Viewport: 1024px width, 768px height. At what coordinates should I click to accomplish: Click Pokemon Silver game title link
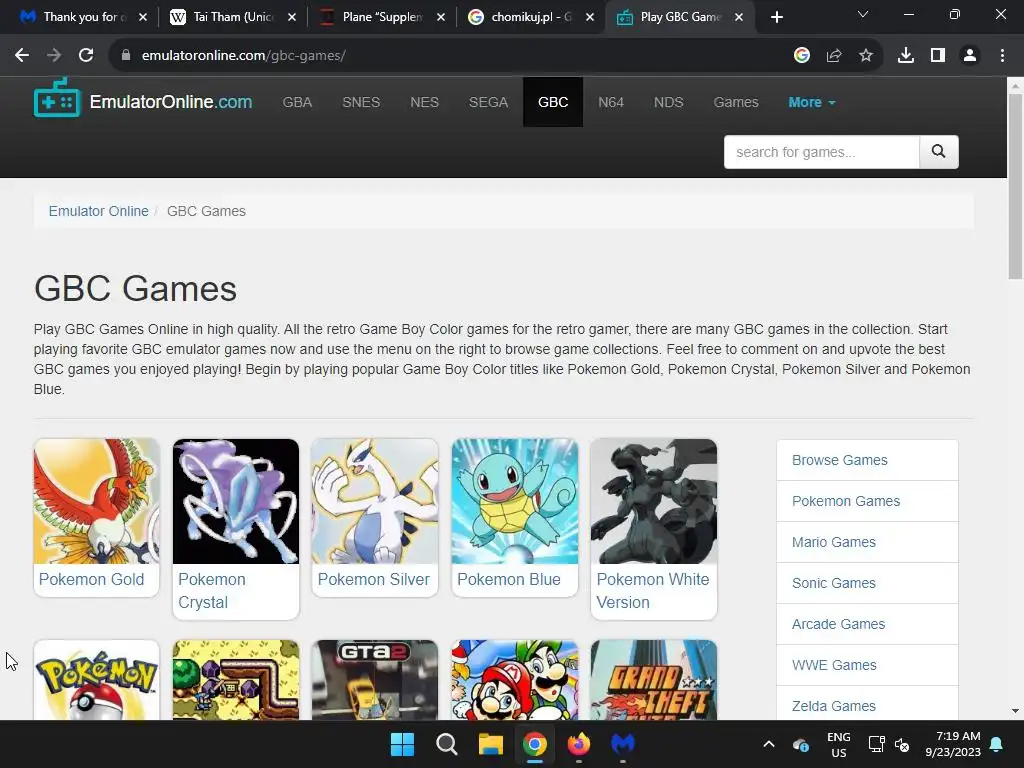pos(374,579)
